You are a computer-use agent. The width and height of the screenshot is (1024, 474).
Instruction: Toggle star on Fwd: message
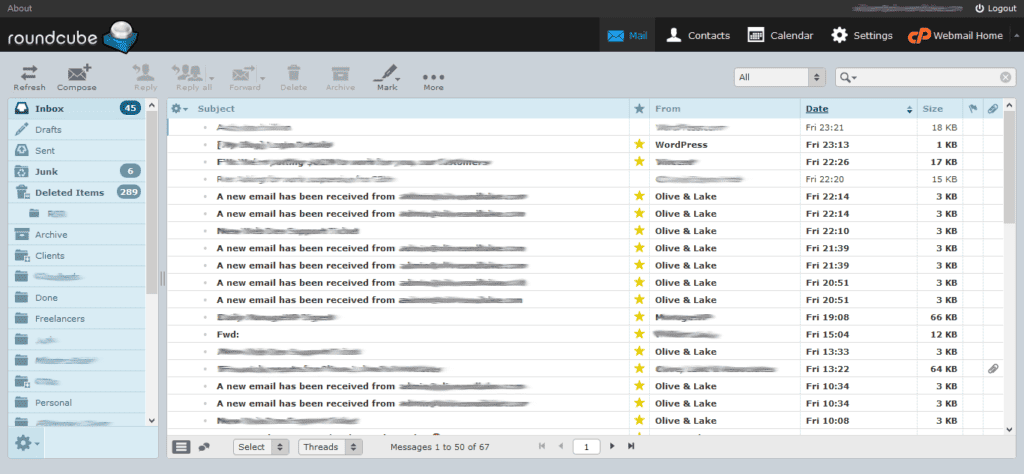click(x=639, y=335)
